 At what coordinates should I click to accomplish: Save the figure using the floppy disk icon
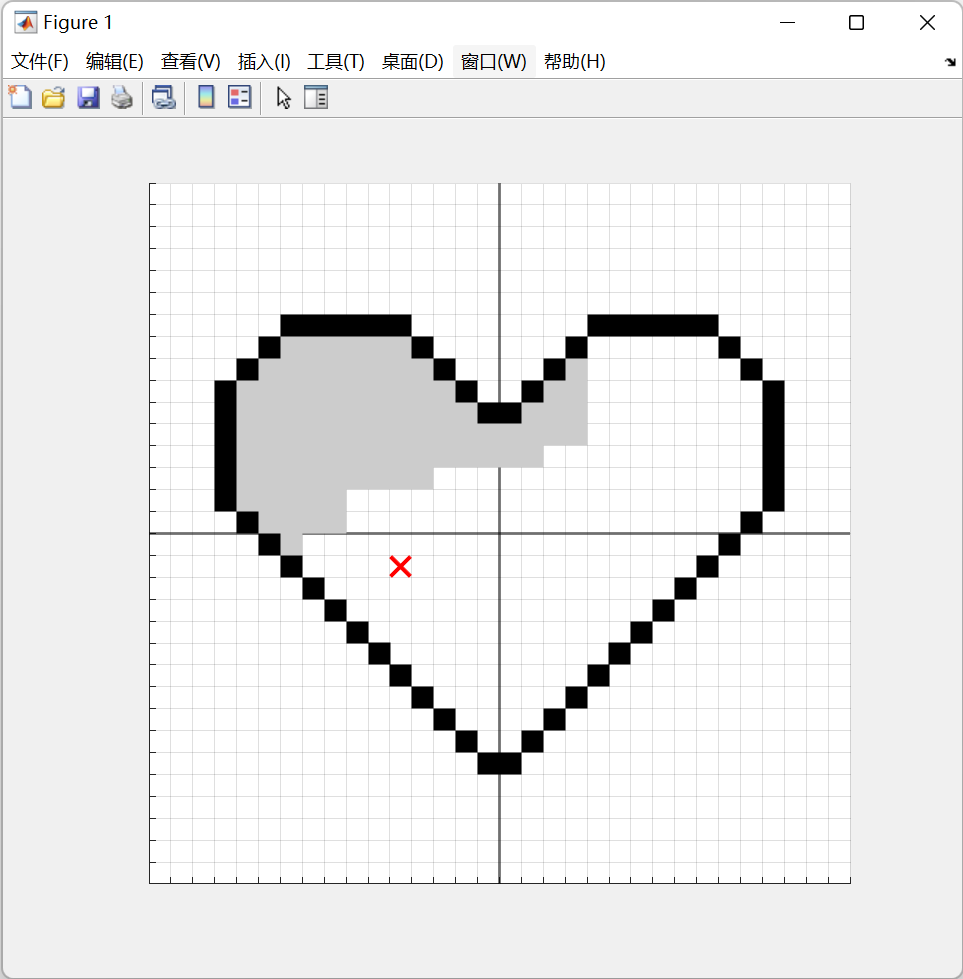click(x=88, y=98)
